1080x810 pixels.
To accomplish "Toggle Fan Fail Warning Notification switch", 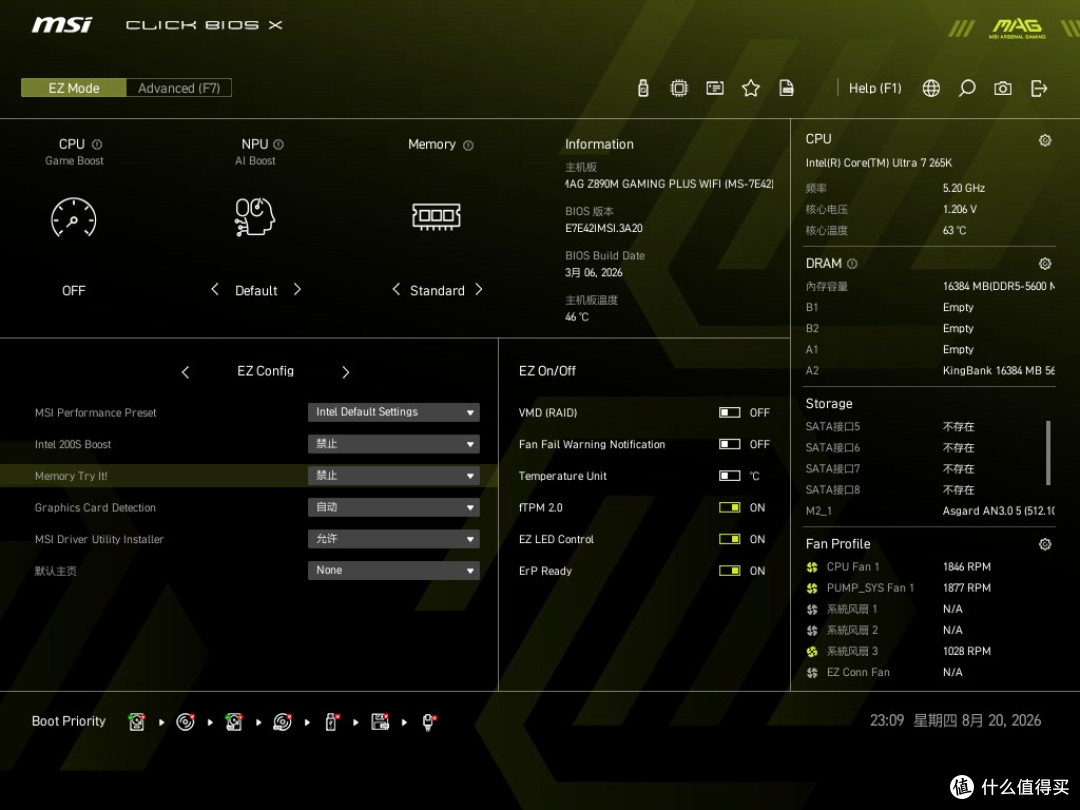I will [729, 444].
